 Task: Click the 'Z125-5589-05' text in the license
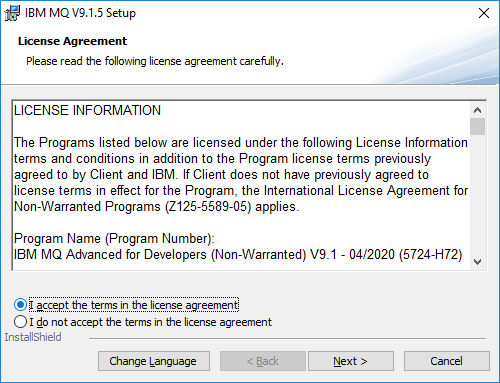208,207
